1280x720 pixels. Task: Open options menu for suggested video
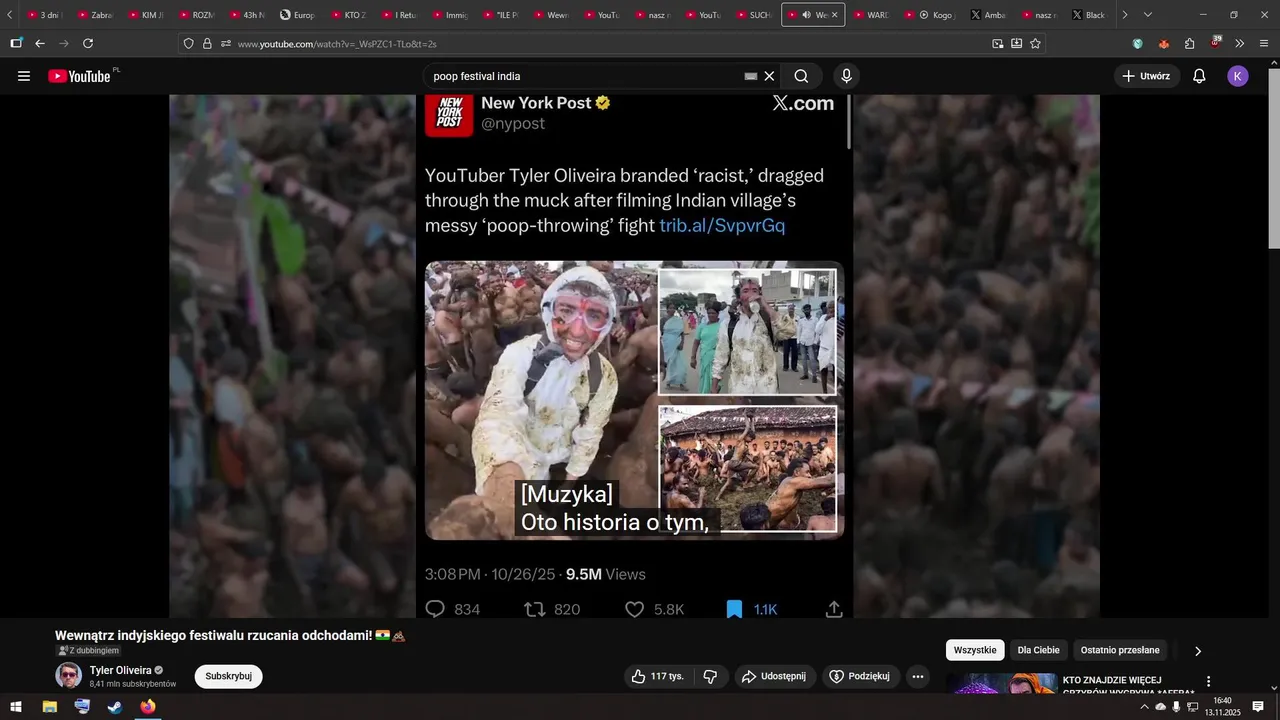pos(1208,682)
